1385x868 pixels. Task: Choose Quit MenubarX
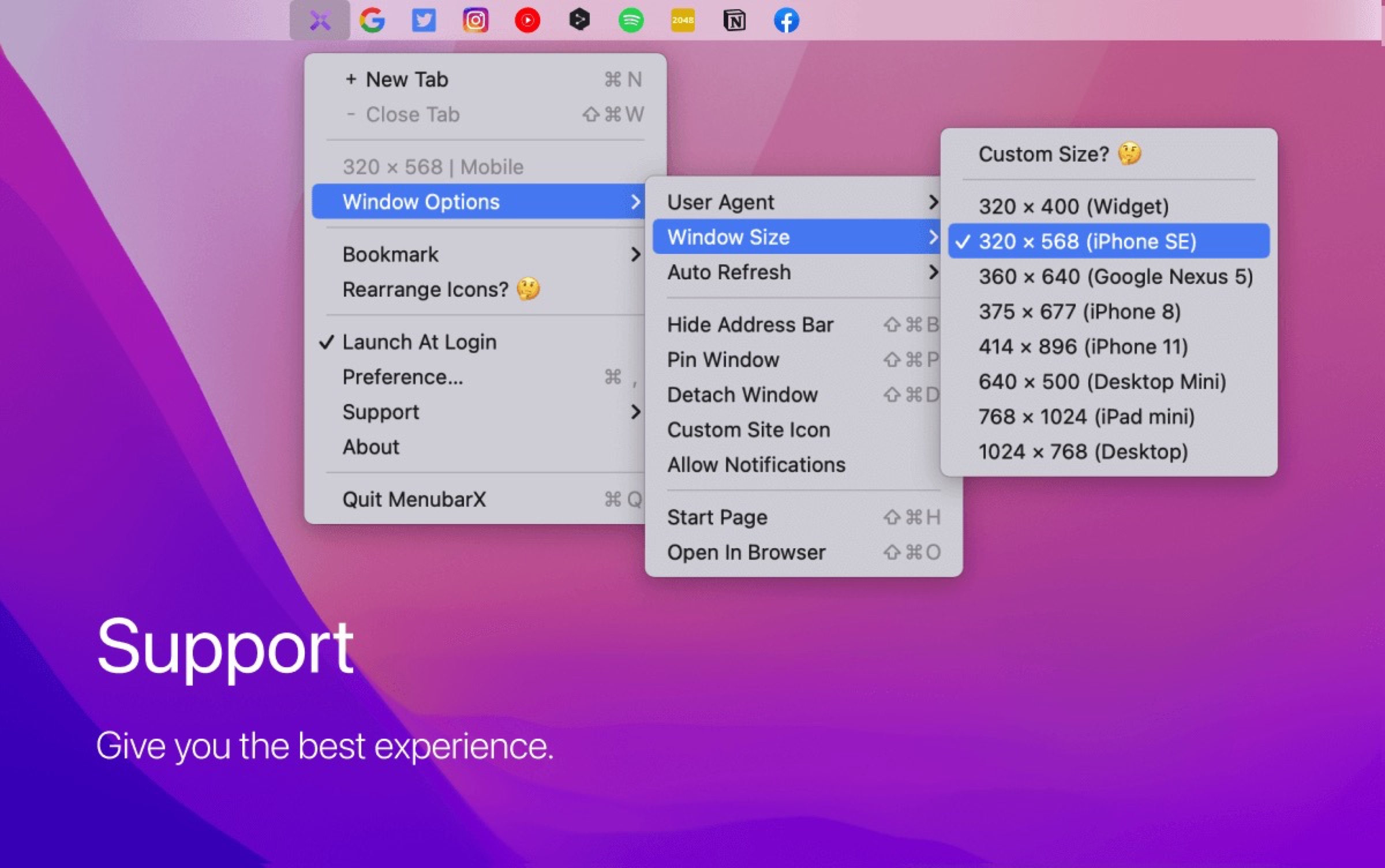click(x=414, y=499)
